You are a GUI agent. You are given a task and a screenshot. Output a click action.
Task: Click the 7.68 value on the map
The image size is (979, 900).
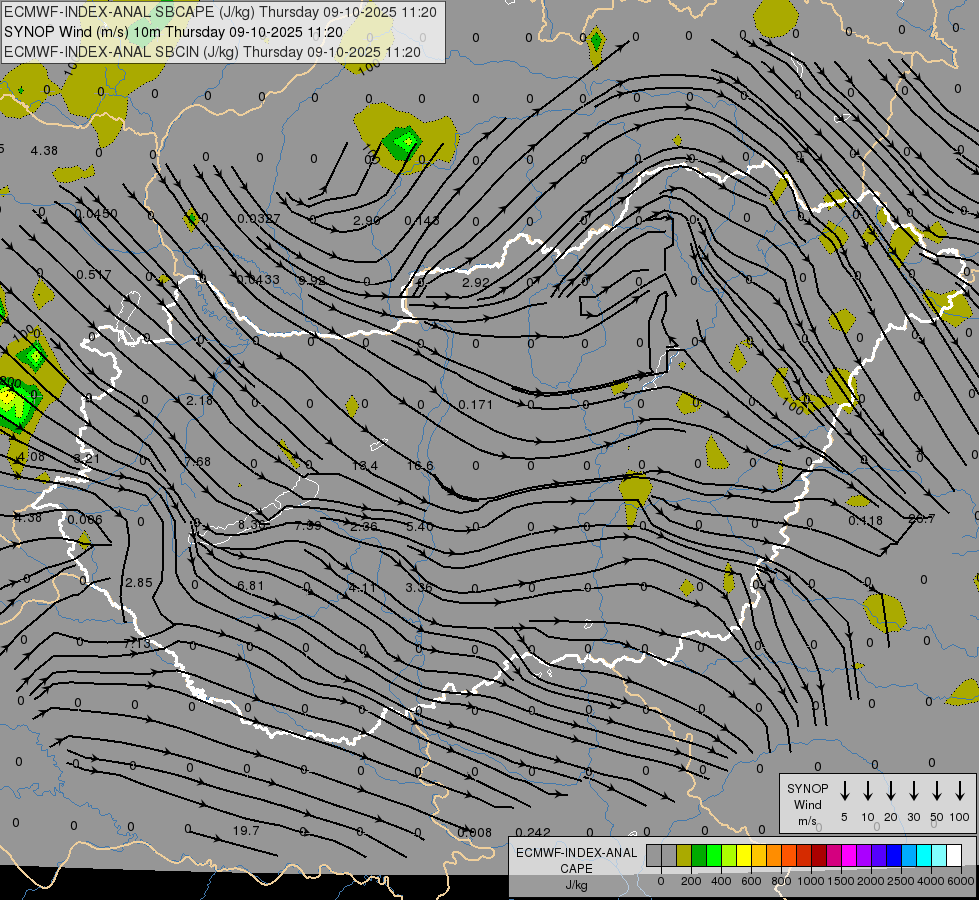198,462
